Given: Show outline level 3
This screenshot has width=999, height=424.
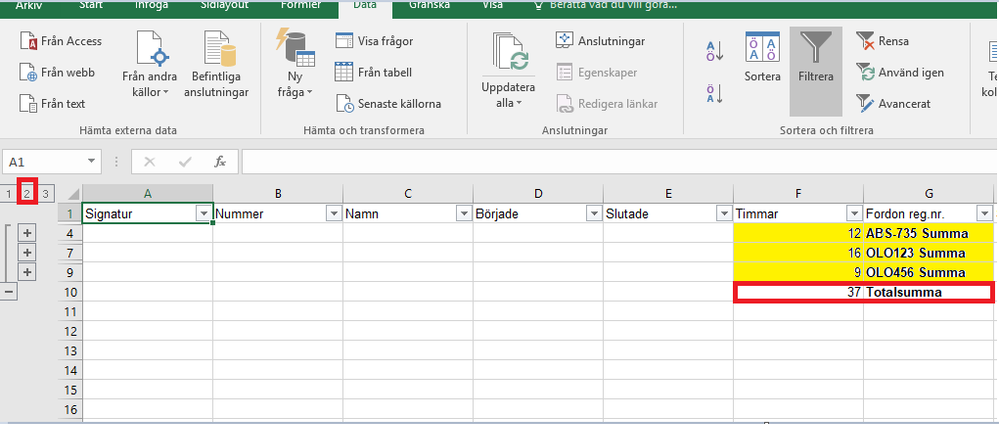Looking at the screenshot, I should click(45, 193).
